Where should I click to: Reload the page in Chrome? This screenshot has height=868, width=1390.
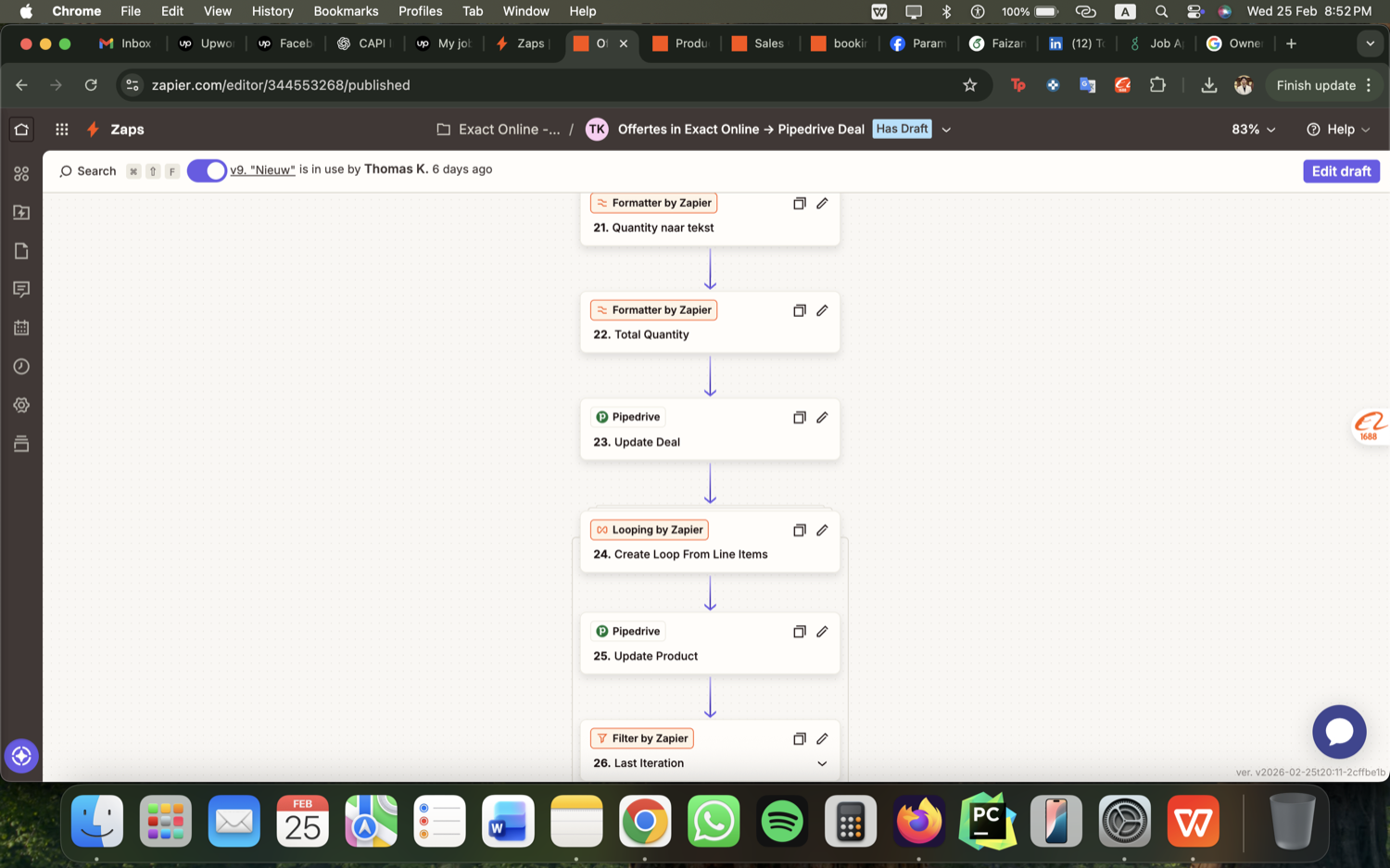[91, 85]
